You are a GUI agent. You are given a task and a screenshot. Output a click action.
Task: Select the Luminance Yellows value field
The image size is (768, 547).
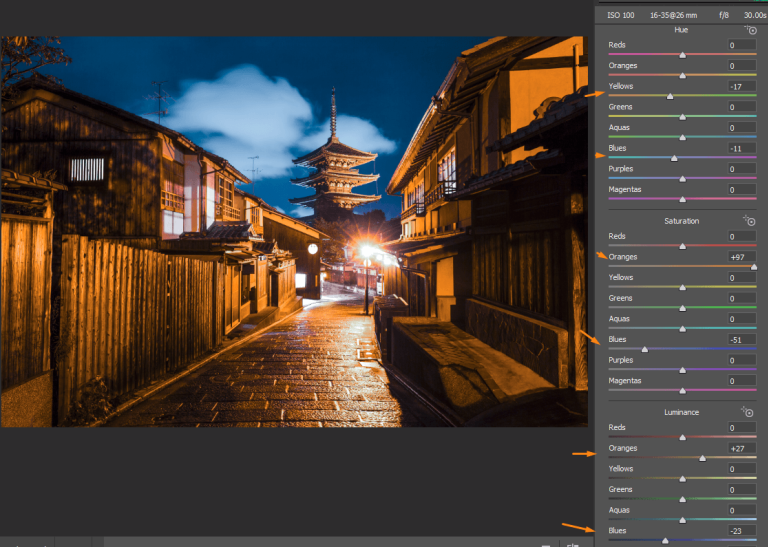(742, 469)
